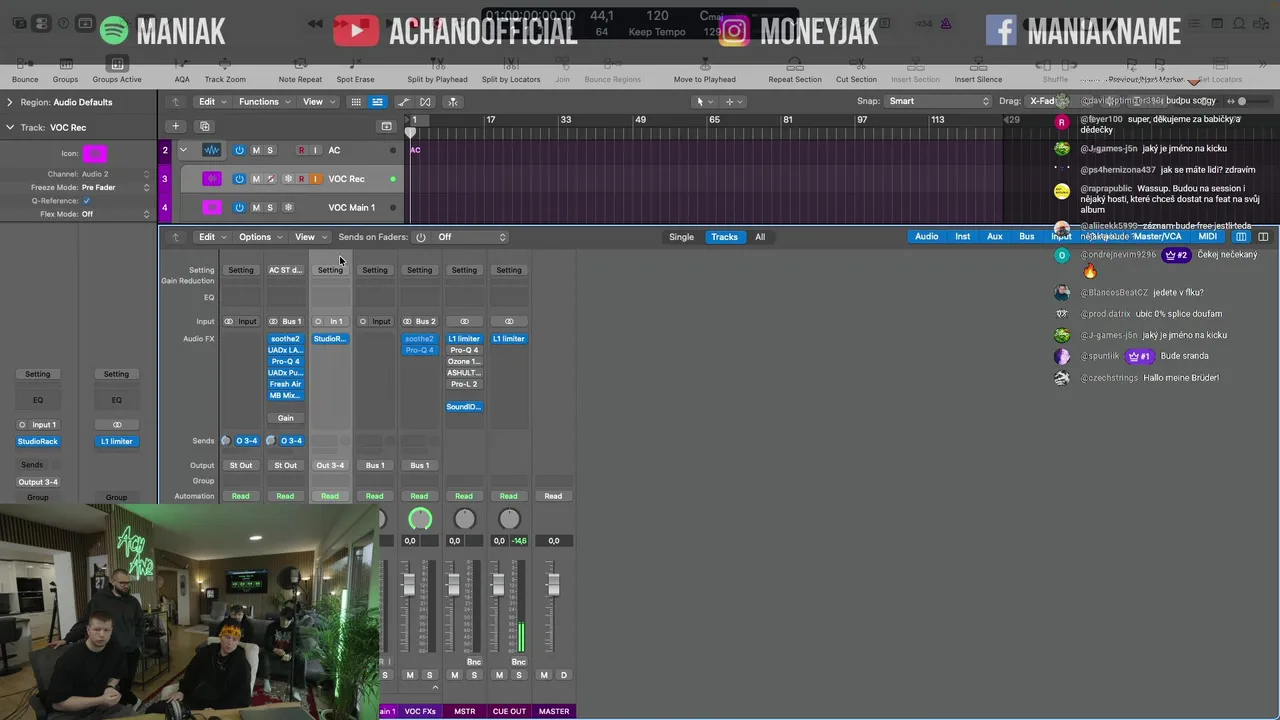Open the Groups toolbar icon
The width and height of the screenshot is (1280, 720).
(x=65, y=64)
